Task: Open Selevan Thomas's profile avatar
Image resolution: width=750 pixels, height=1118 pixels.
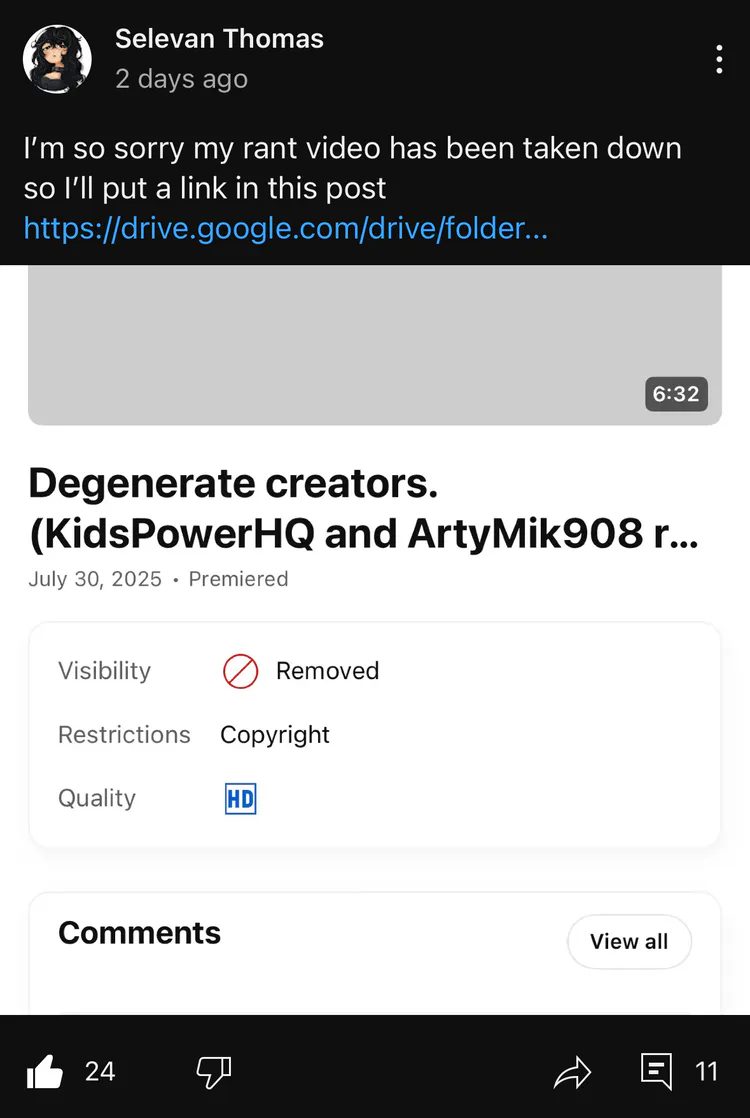Action: click(x=57, y=59)
